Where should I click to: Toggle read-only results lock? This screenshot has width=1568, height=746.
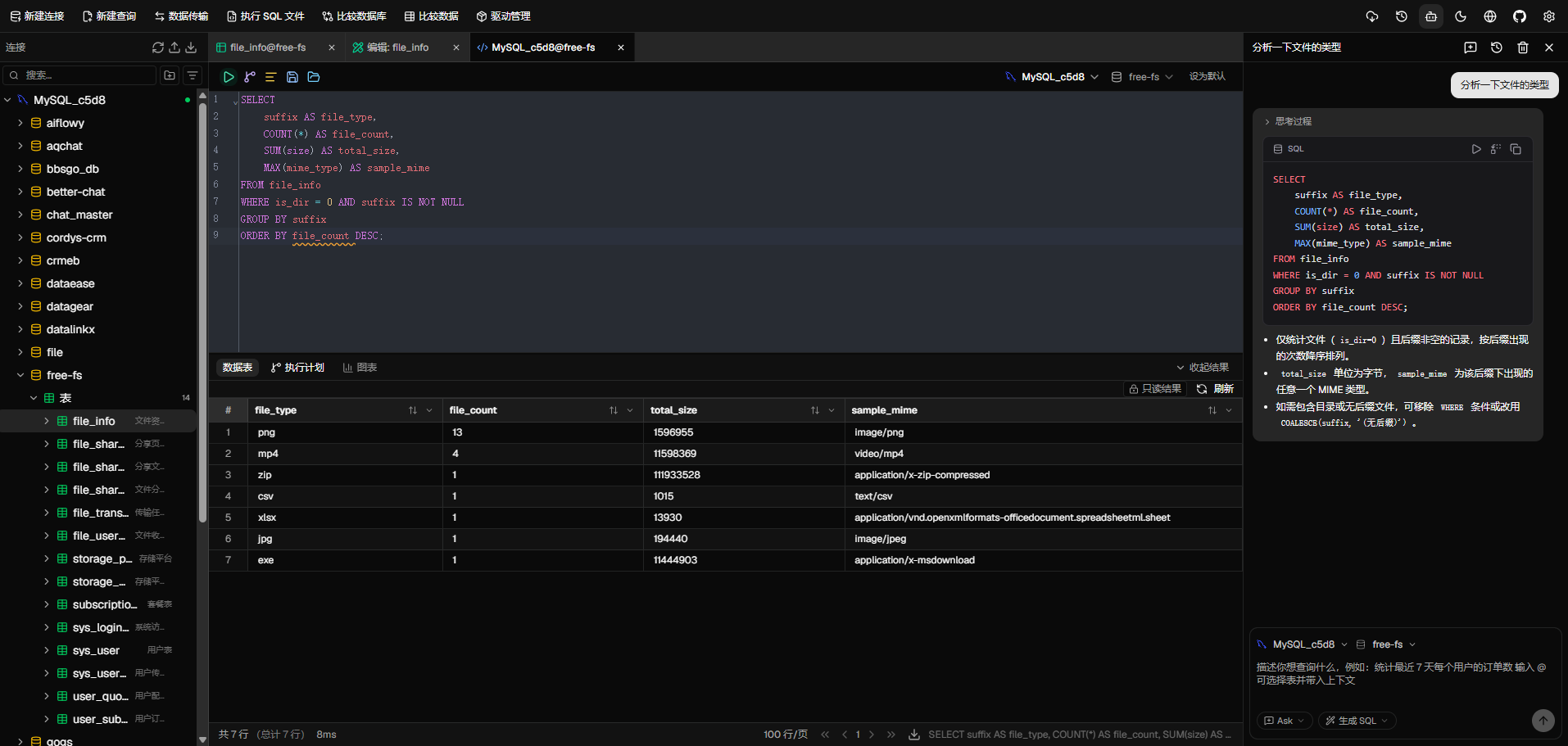tap(1155, 389)
